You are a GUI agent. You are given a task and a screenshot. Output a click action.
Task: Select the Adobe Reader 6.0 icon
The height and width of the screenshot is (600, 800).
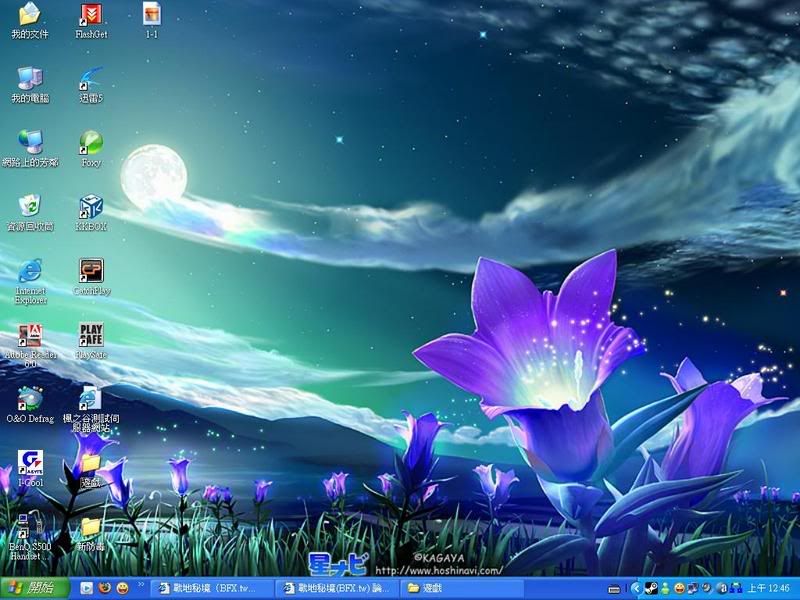(30, 335)
